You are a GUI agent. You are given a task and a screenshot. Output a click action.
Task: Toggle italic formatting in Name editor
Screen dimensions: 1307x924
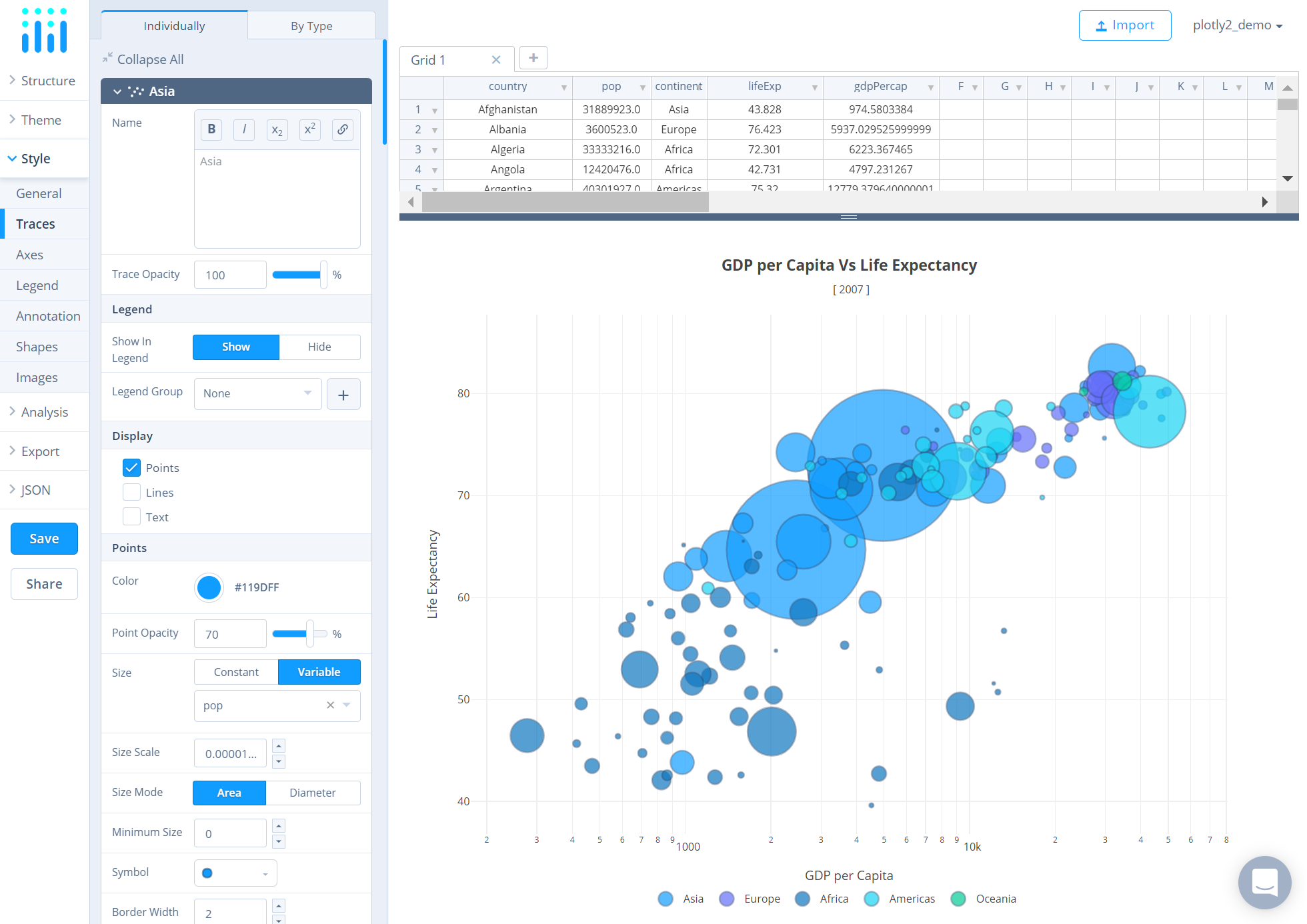244,129
